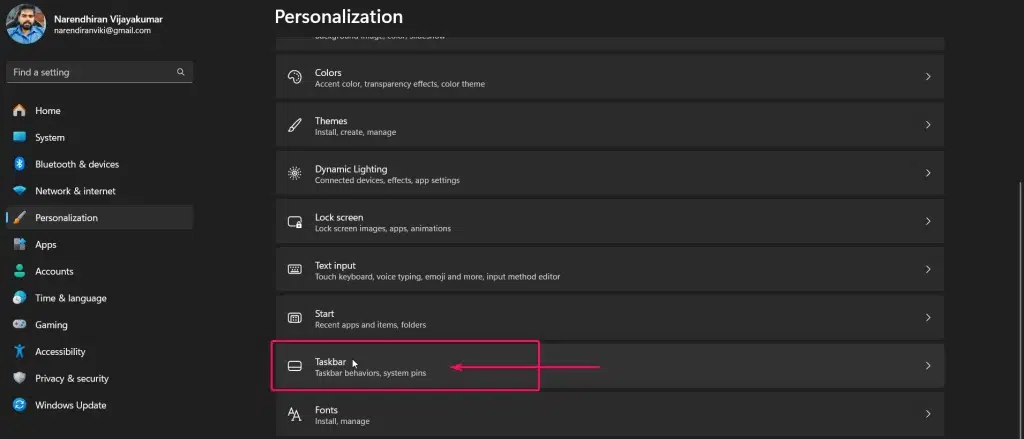Click the Lock screen title text
1024x439 pixels.
(x=339, y=218)
